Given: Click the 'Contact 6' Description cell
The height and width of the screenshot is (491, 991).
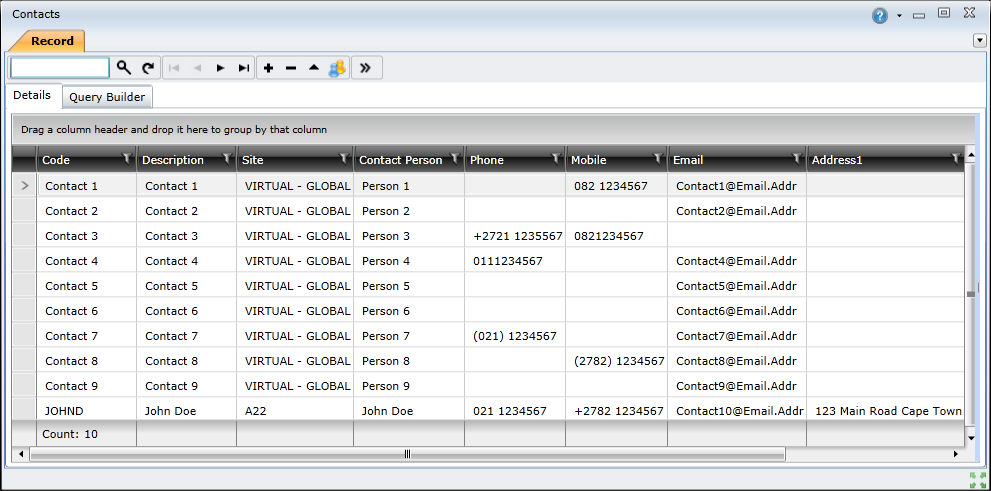Looking at the screenshot, I should click(186, 311).
